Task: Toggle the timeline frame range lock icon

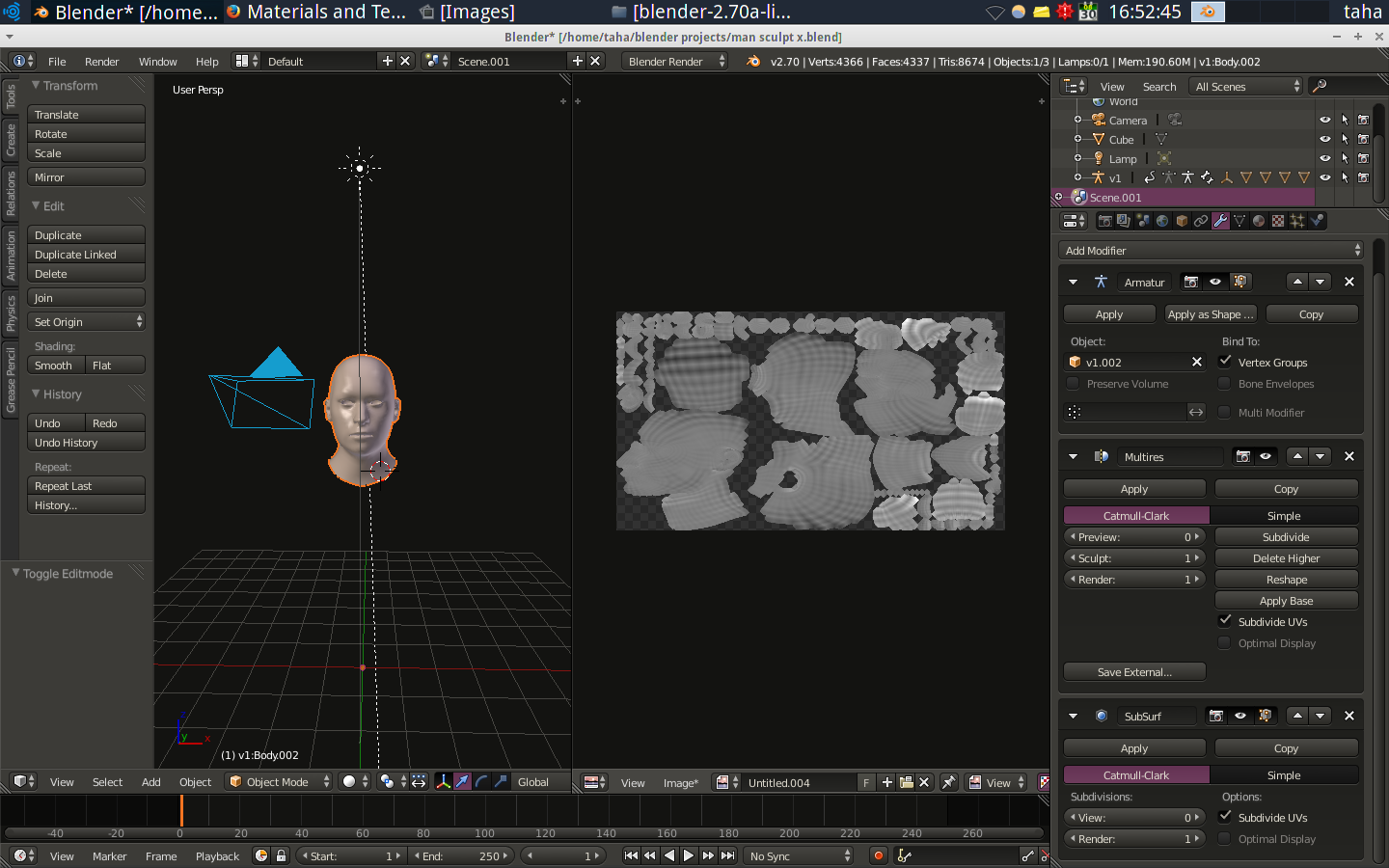Action: pos(281,855)
